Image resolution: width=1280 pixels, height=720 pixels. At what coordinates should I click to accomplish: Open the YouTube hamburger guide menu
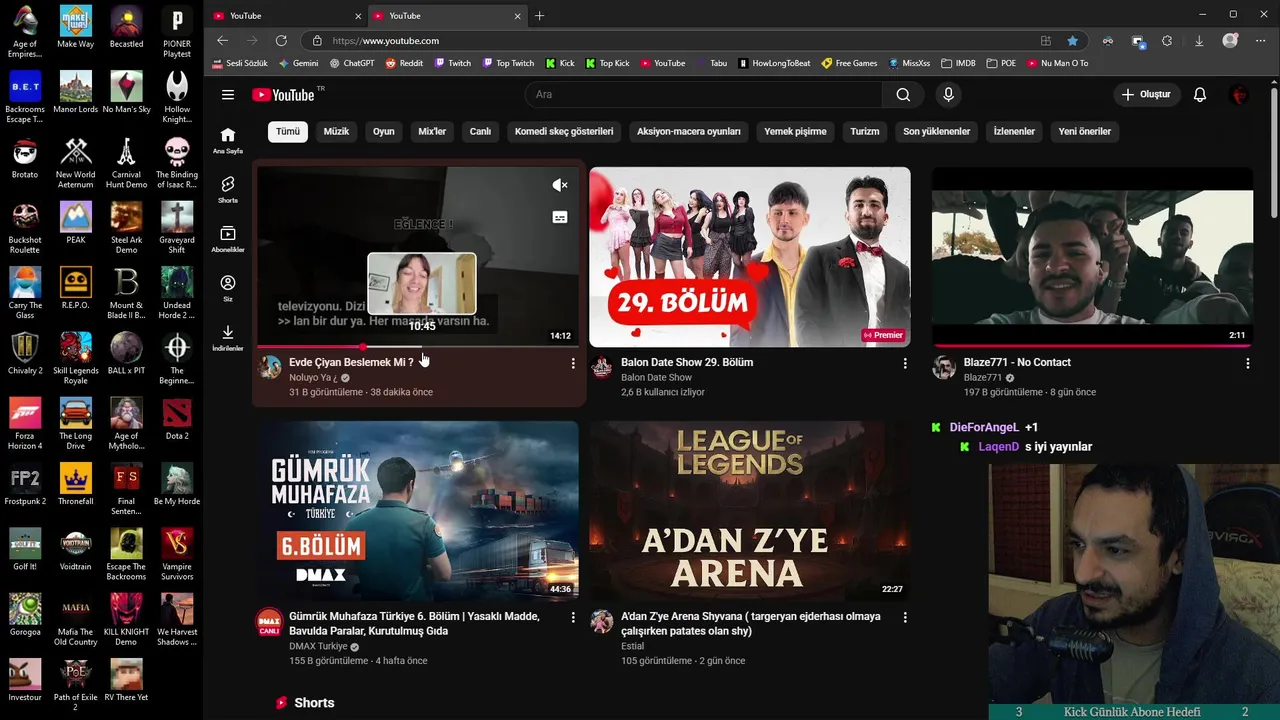tap(228, 95)
